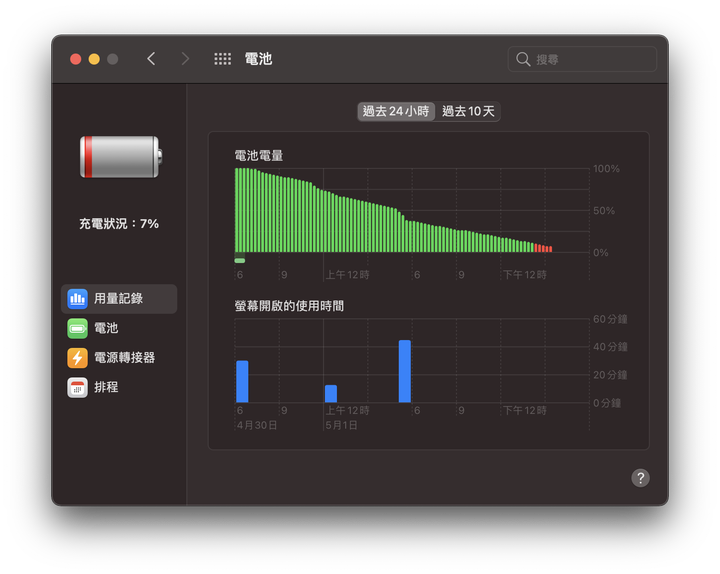Click the small green charging indicator under chart

point(240,261)
